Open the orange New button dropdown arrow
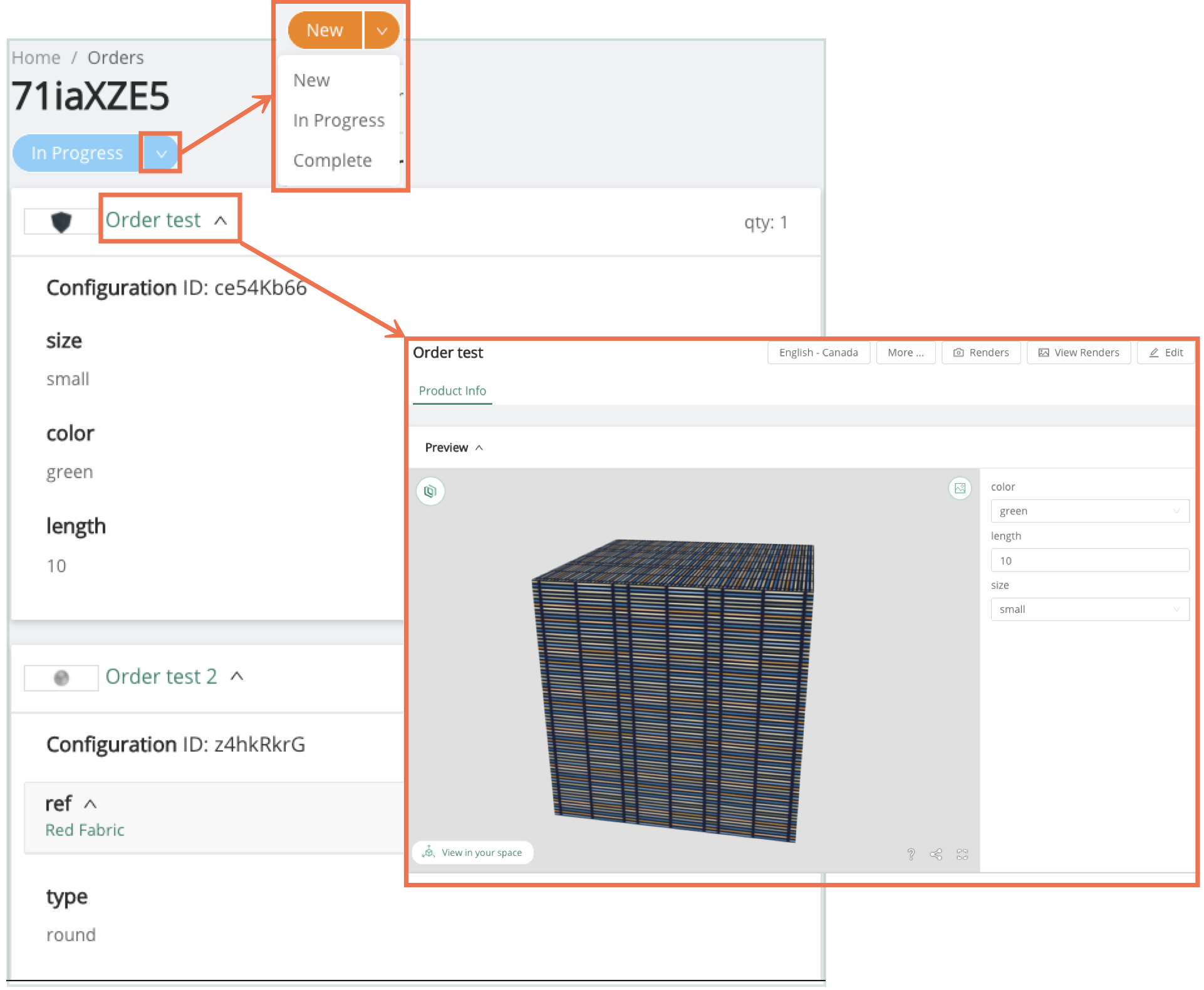Screen dimensions: 1204x990 pyautogui.click(x=381, y=30)
